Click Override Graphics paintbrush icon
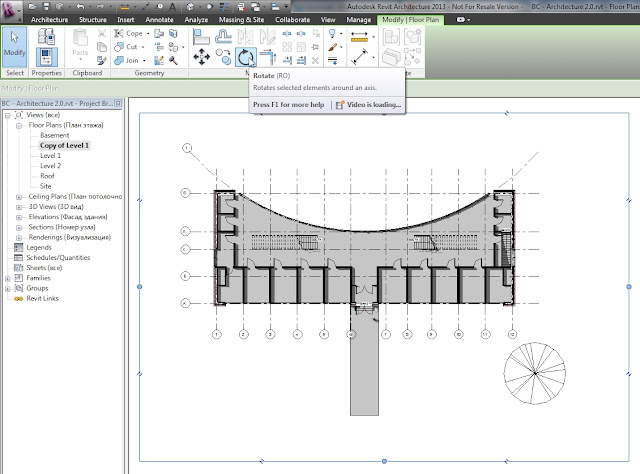640x474 pixels. (332, 47)
